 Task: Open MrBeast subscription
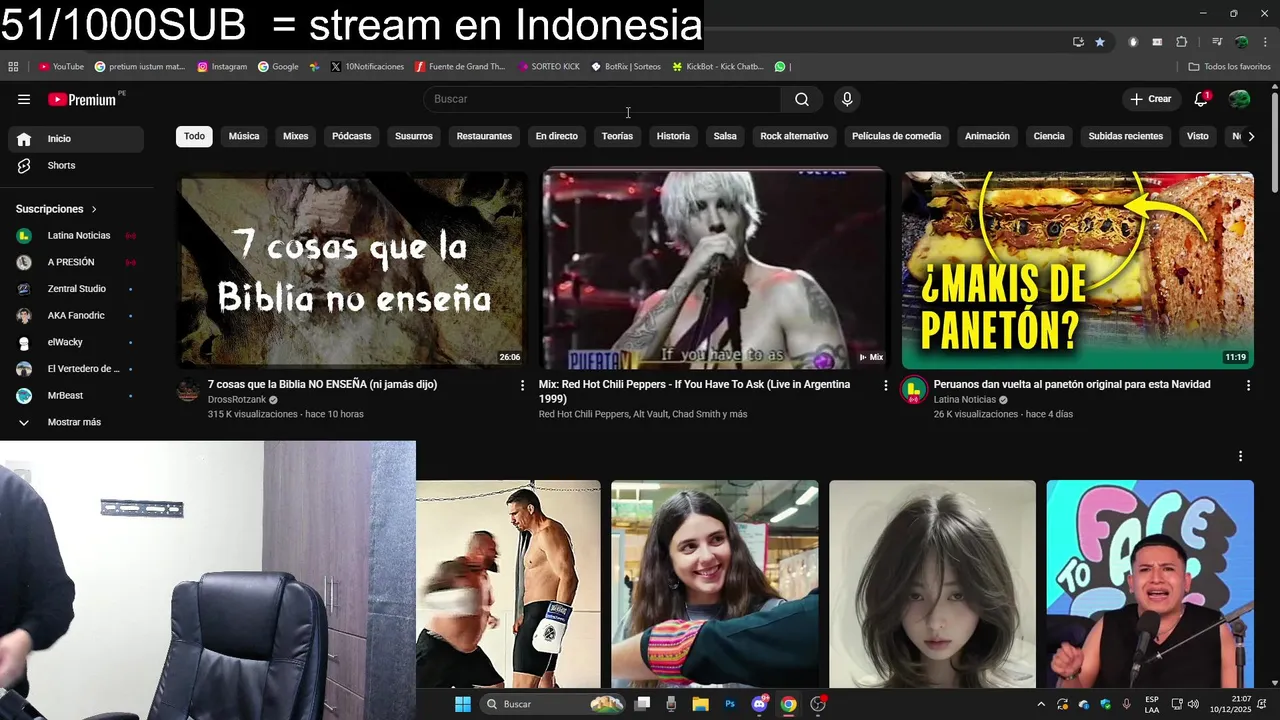point(76,396)
